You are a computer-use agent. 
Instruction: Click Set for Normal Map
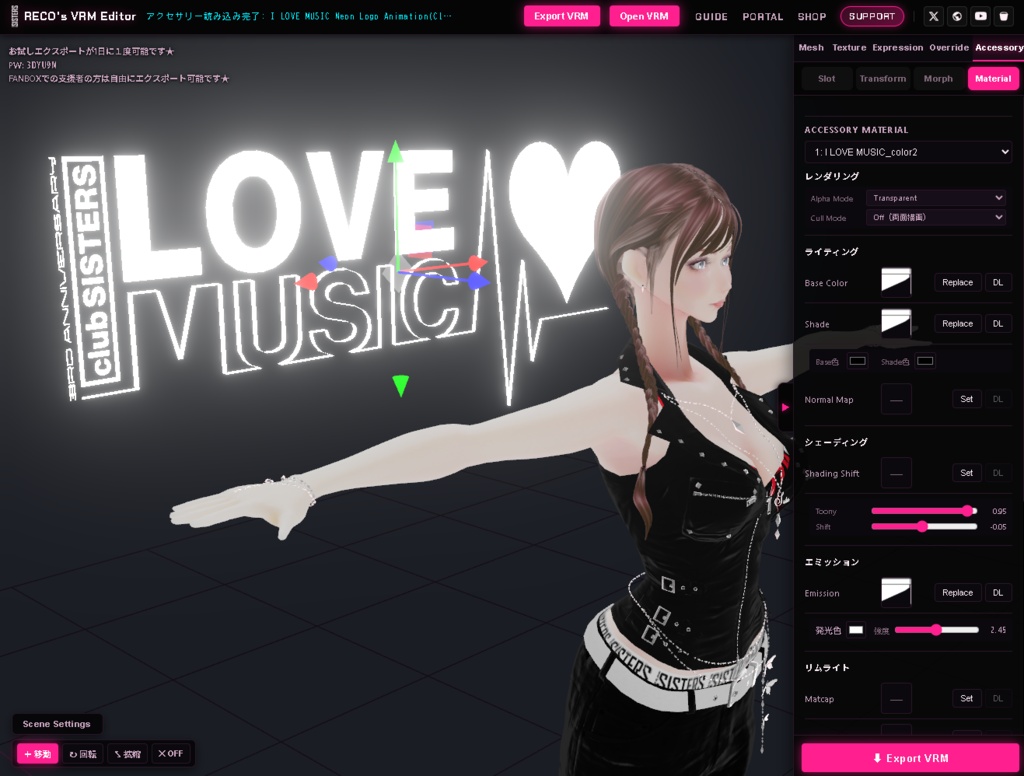(967, 399)
